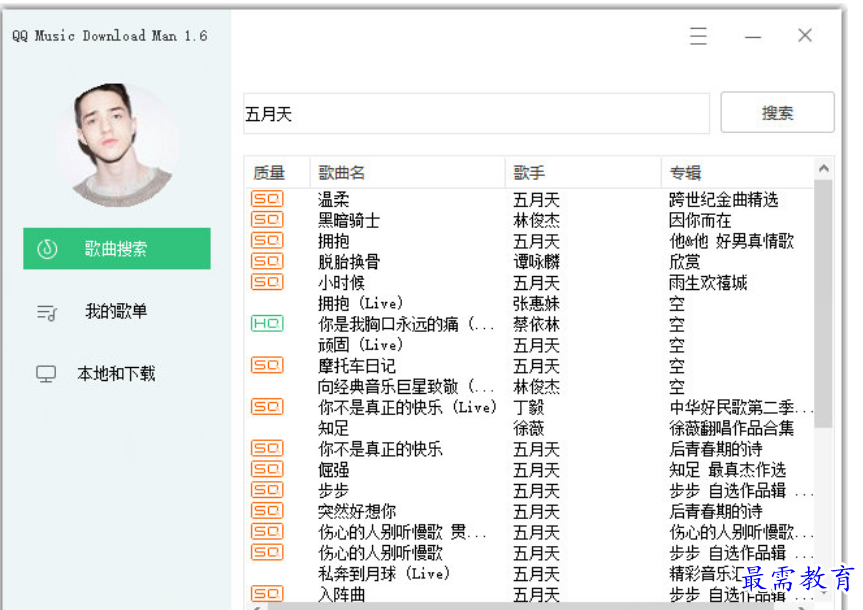Screen dimensions: 863x610
Task: Select the song 向经典音乐巨星致敬
Action: (406, 386)
